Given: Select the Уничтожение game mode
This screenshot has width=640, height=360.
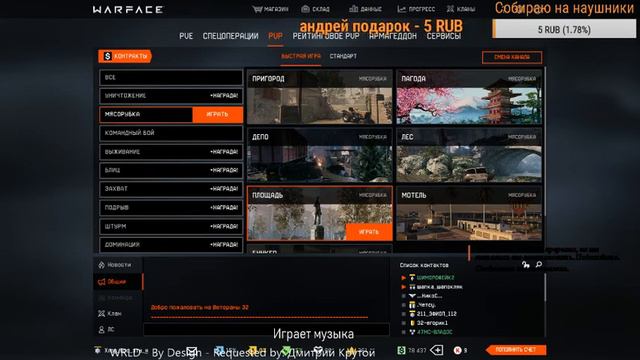Looking at the screenshot, I should click(x=171, y=96).
